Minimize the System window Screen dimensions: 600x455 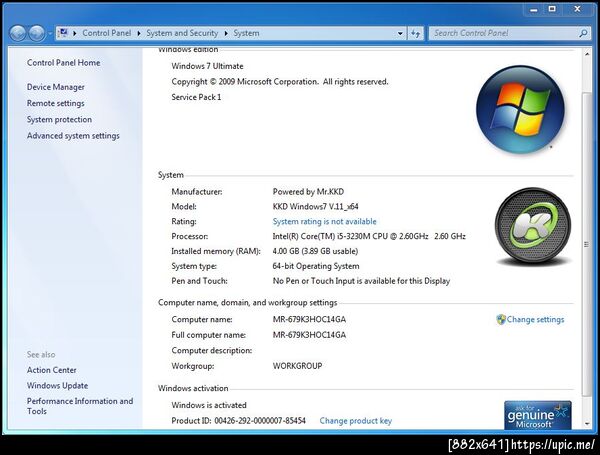533,10
